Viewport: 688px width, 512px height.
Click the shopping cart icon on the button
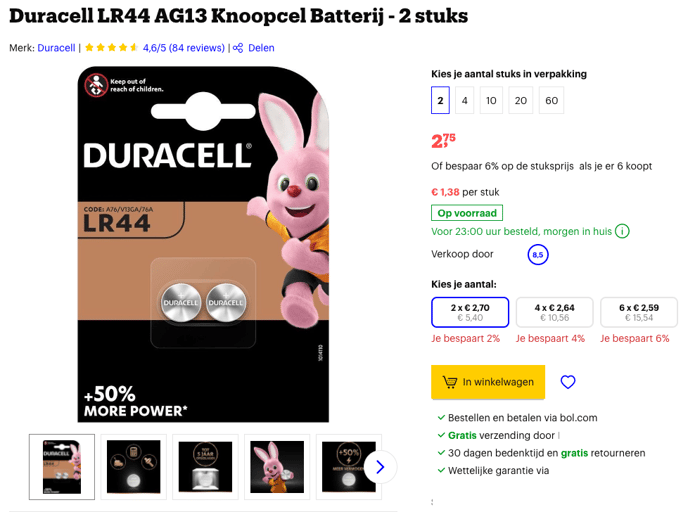pyautogui.click(x=449, y=382)
